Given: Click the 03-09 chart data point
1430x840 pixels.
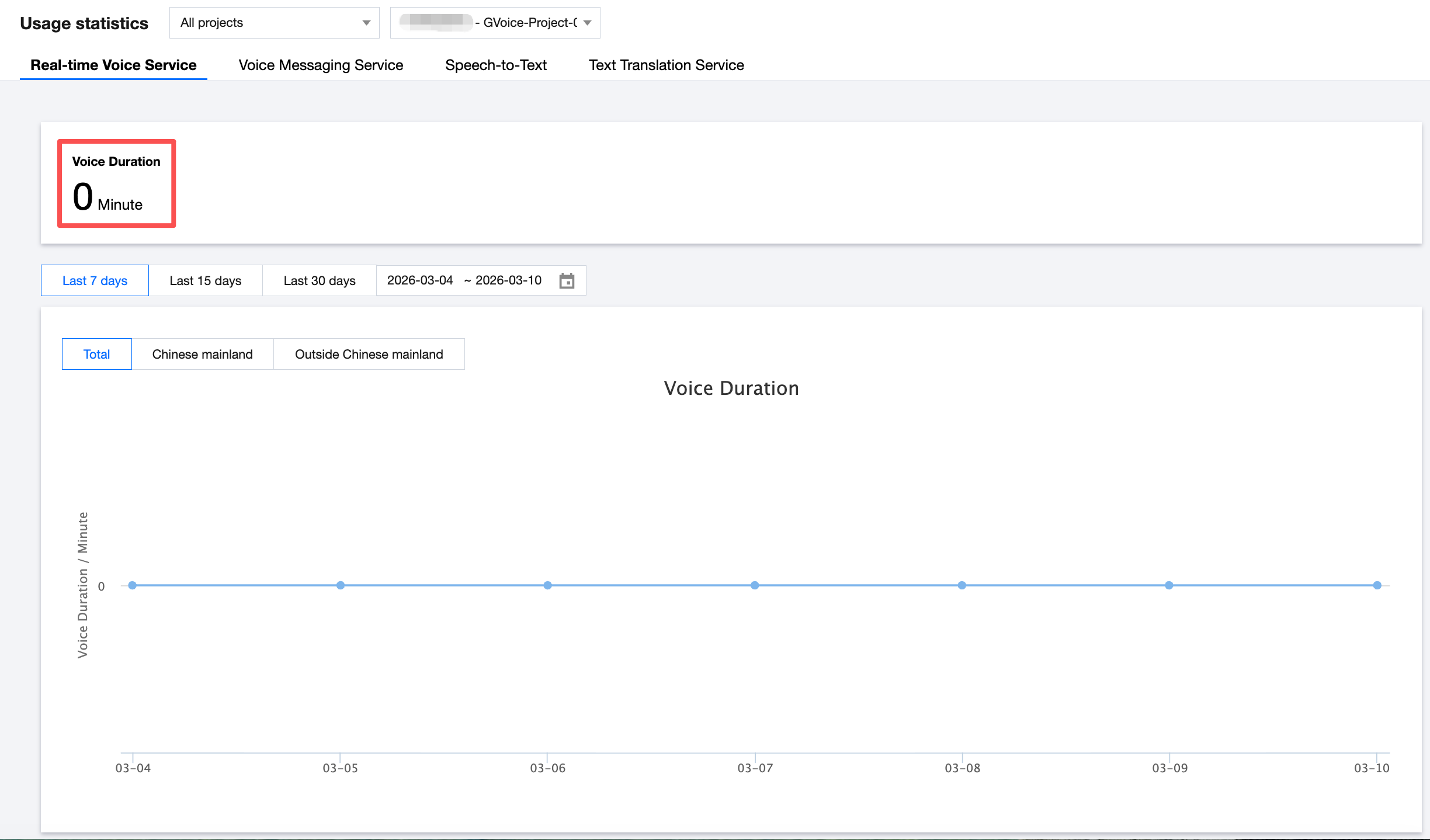Looking at the screenshot, I should tap(1169, 585).
